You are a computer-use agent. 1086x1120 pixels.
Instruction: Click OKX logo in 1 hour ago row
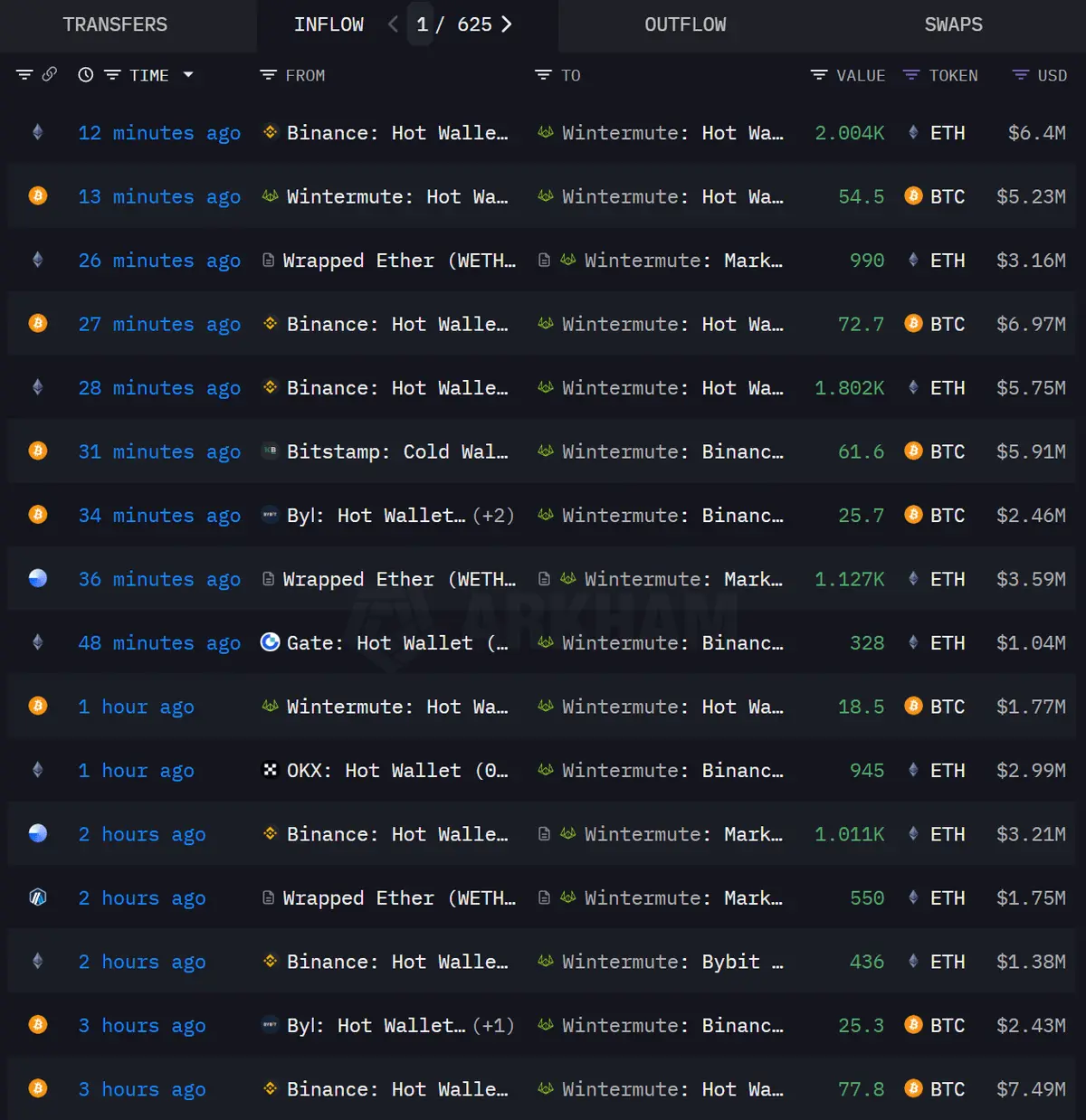[270, 770]
